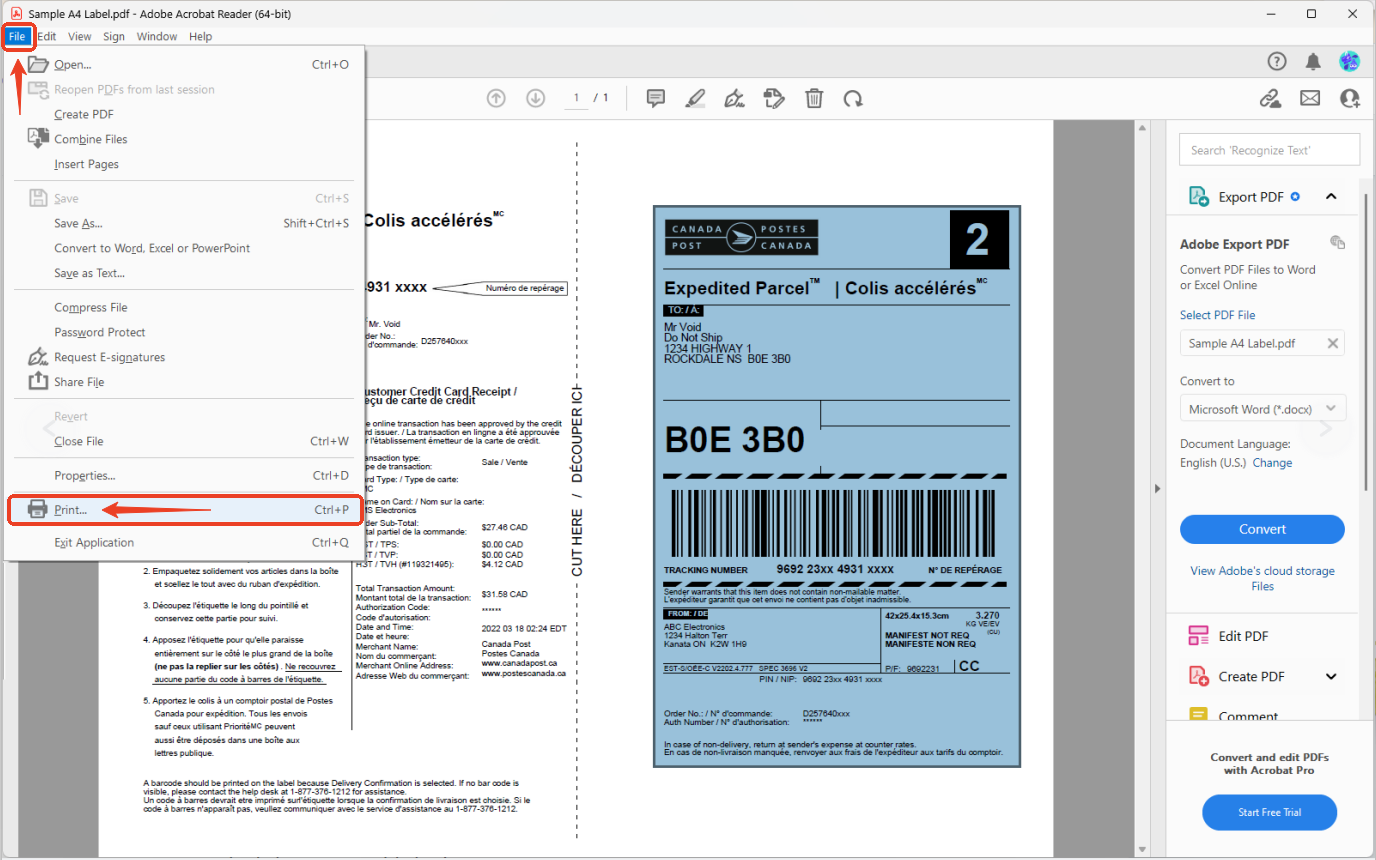The height and width of the screenshot is (860, 1376).
Task: Select Close File menu entry
Action: point(185,441)
